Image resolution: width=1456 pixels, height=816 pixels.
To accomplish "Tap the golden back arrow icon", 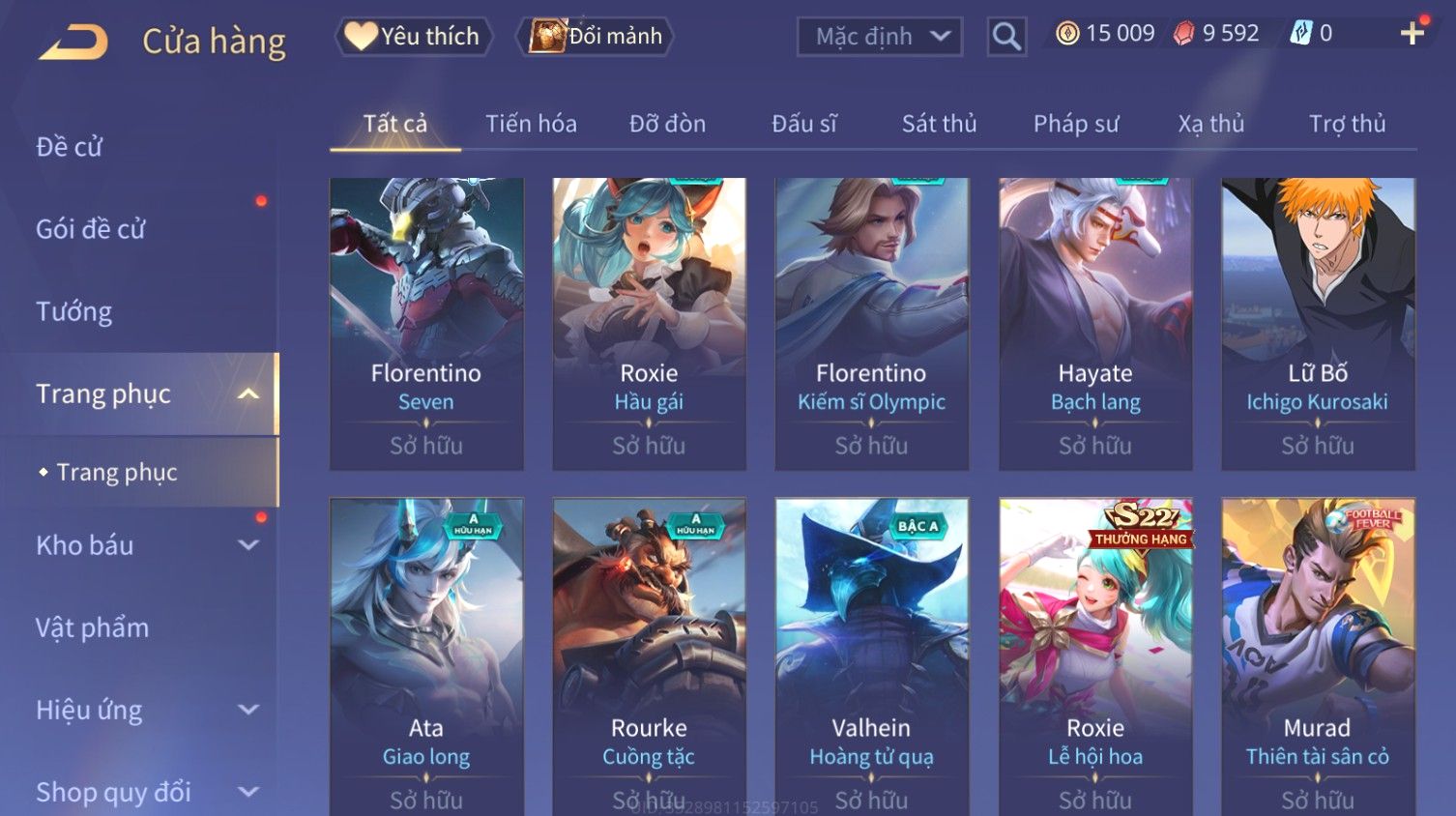I will 73,42.
